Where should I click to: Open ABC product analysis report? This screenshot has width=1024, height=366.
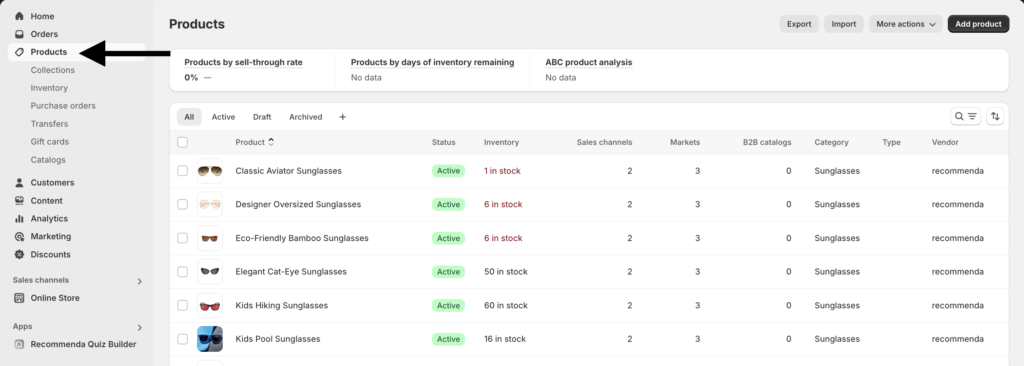click(x=589, y=63)
